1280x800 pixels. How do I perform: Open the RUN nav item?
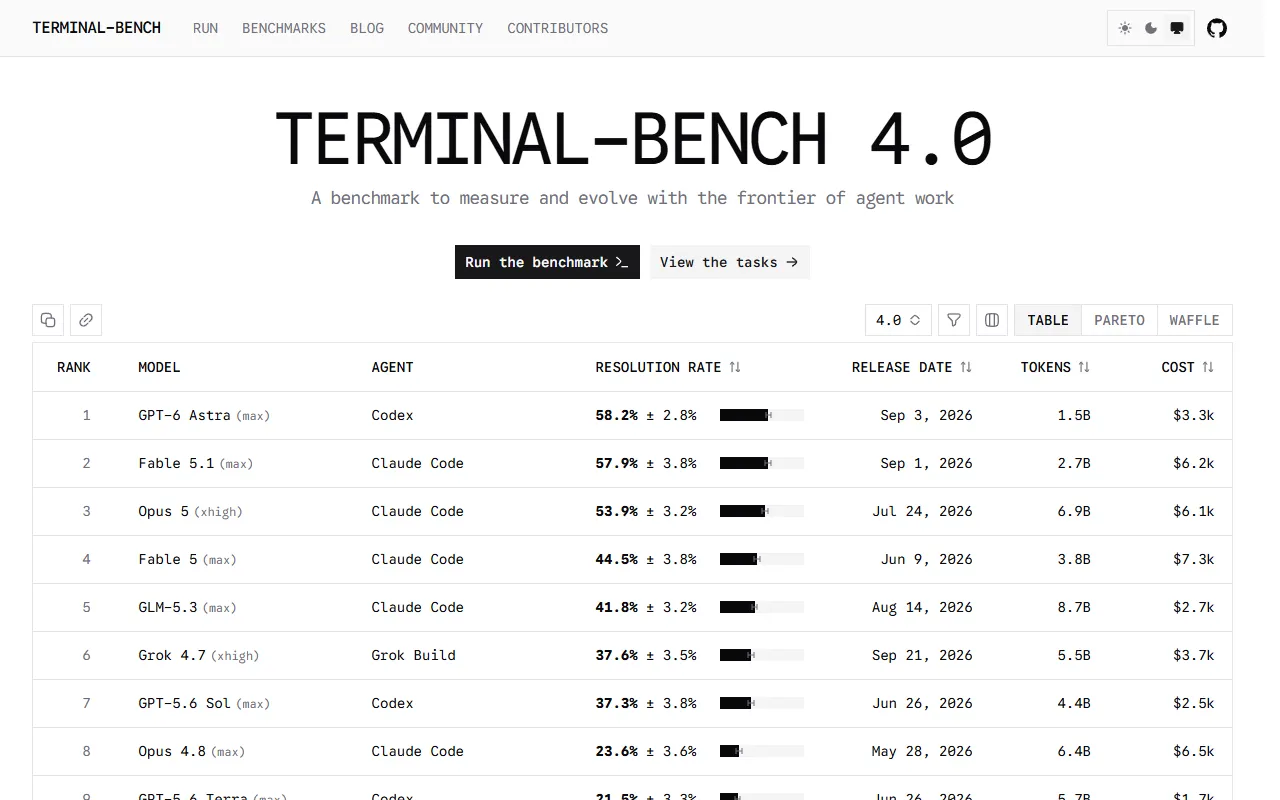click(205, 28)
